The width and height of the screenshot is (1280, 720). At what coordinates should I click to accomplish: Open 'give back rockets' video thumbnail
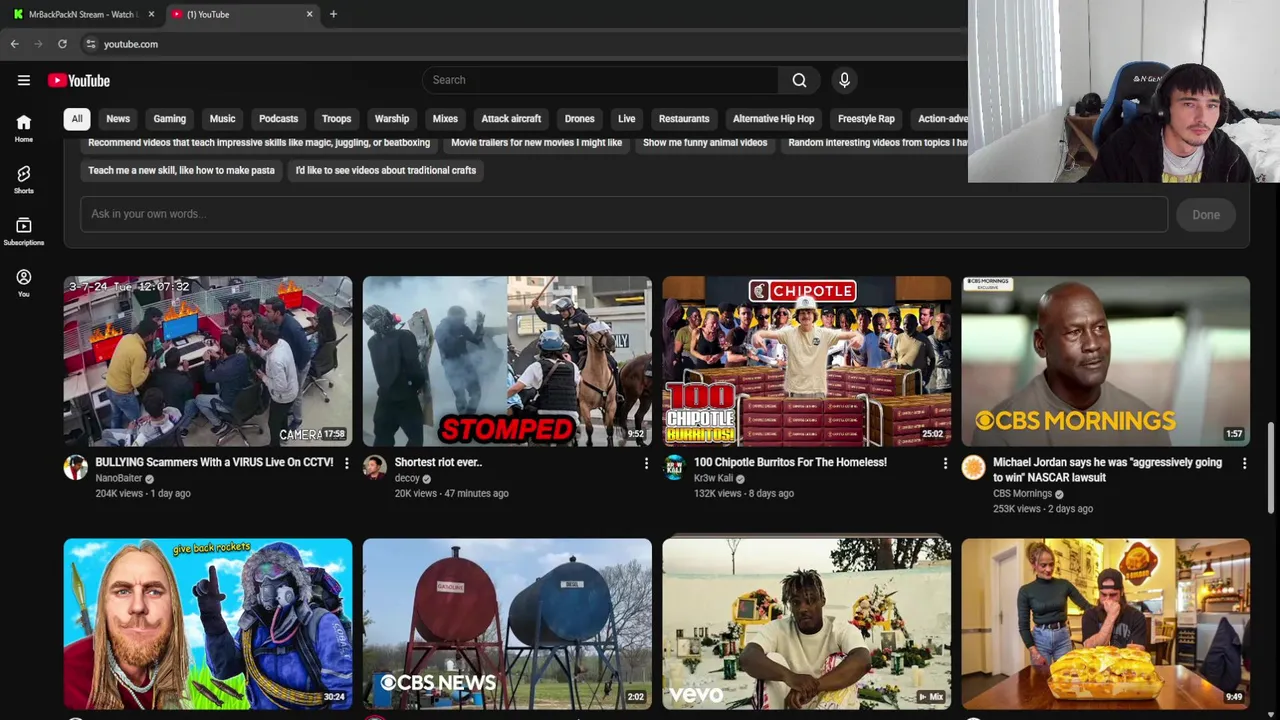pos(208,624)
